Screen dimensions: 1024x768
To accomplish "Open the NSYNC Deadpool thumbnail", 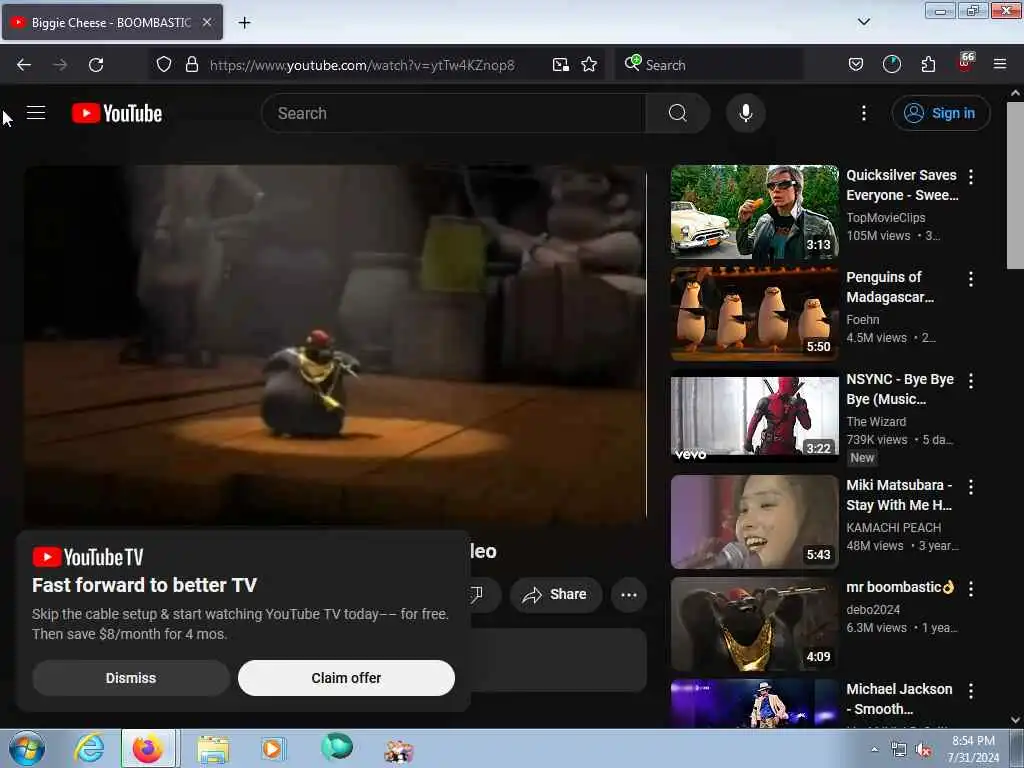I will click(754, 416).
